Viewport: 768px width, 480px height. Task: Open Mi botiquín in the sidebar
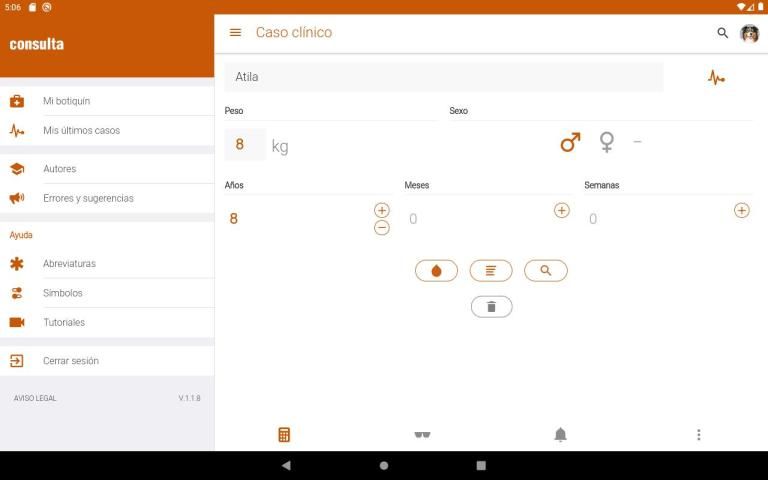pos(66,101)
